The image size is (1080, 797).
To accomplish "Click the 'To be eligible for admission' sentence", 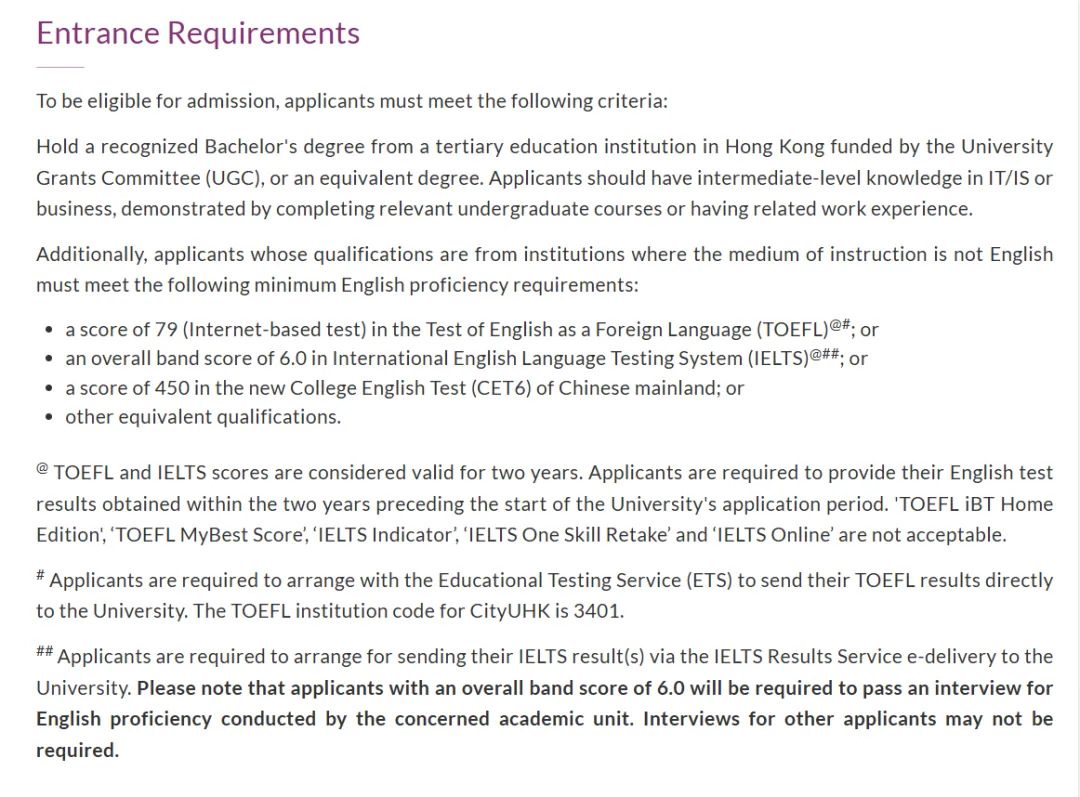I will (x=351, y=101).
